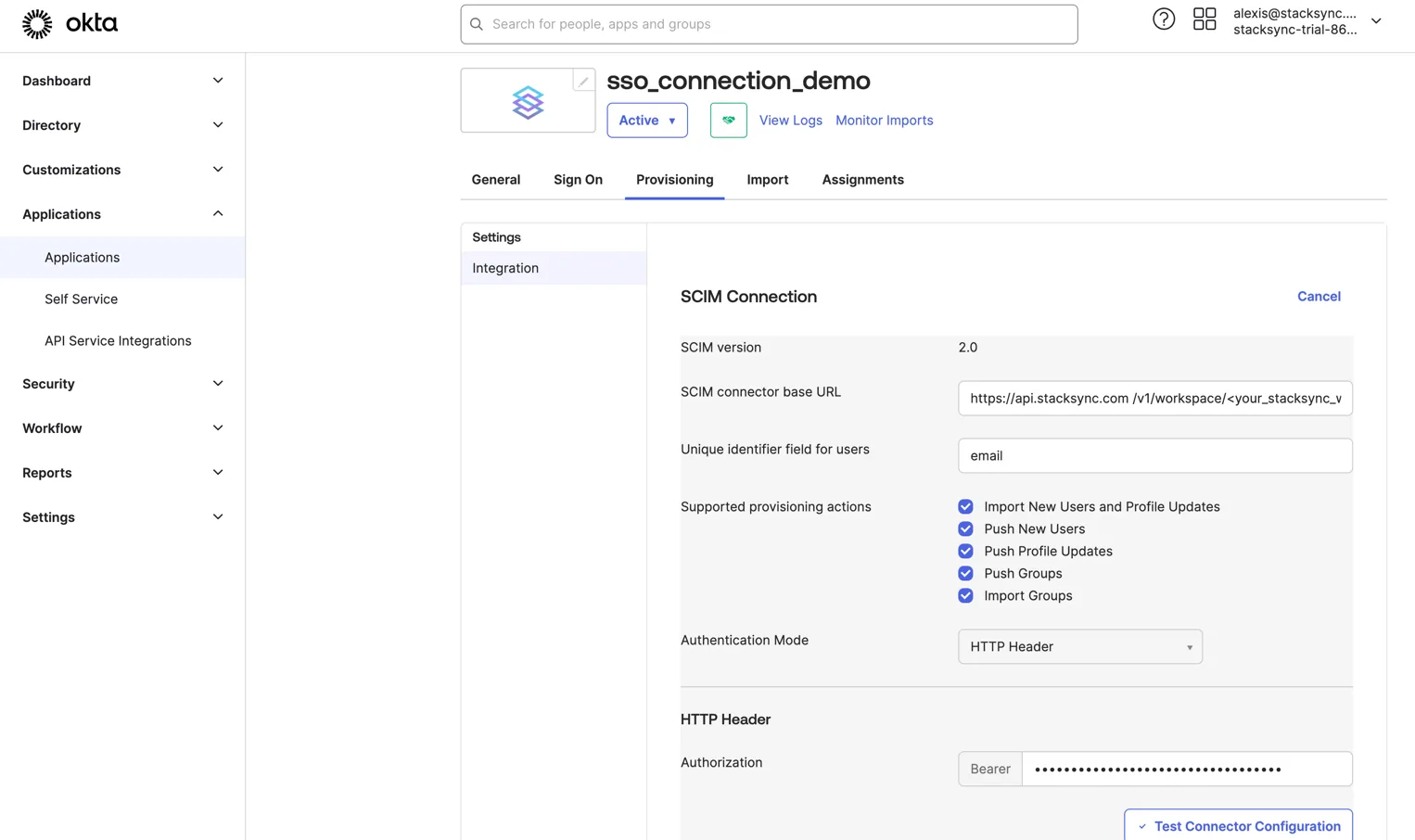This screenshot has height=840, width=1415.
Task: Click the Bearer authorization token field
Action: [1187, 769]
